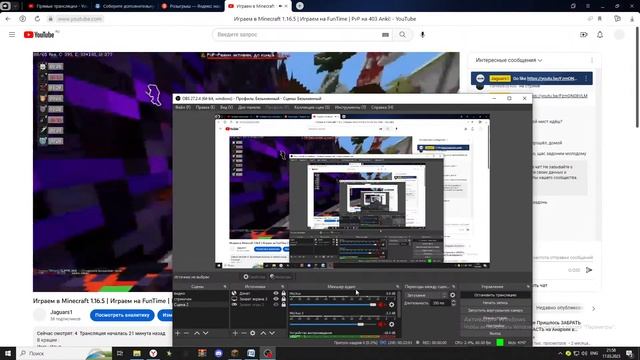
Task: Open Mic/Aux audio settings gear
Action: [x=391, y=304]
